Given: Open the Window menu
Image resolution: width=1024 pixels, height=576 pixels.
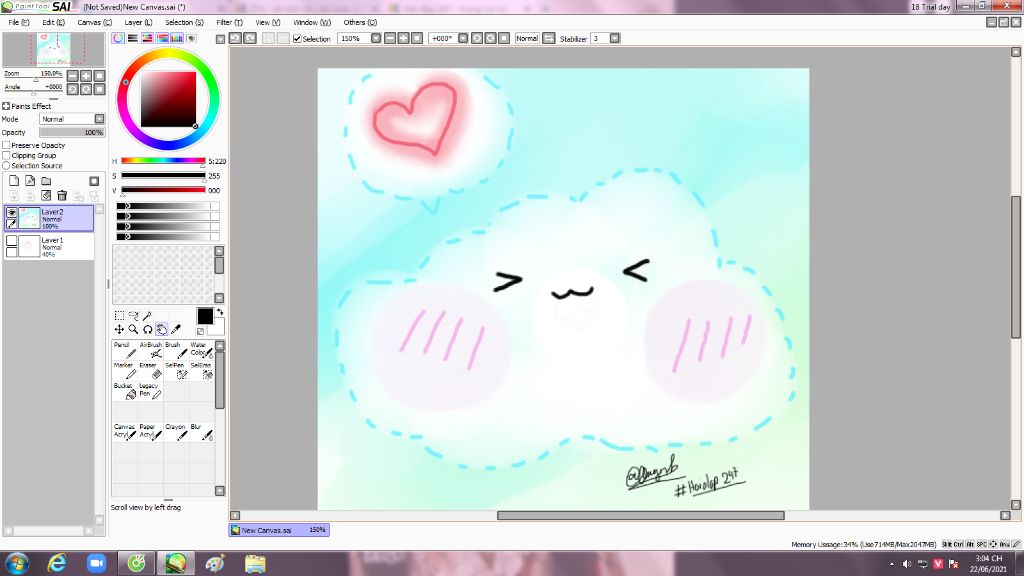Looking at the screenshot, I should 312,22.
